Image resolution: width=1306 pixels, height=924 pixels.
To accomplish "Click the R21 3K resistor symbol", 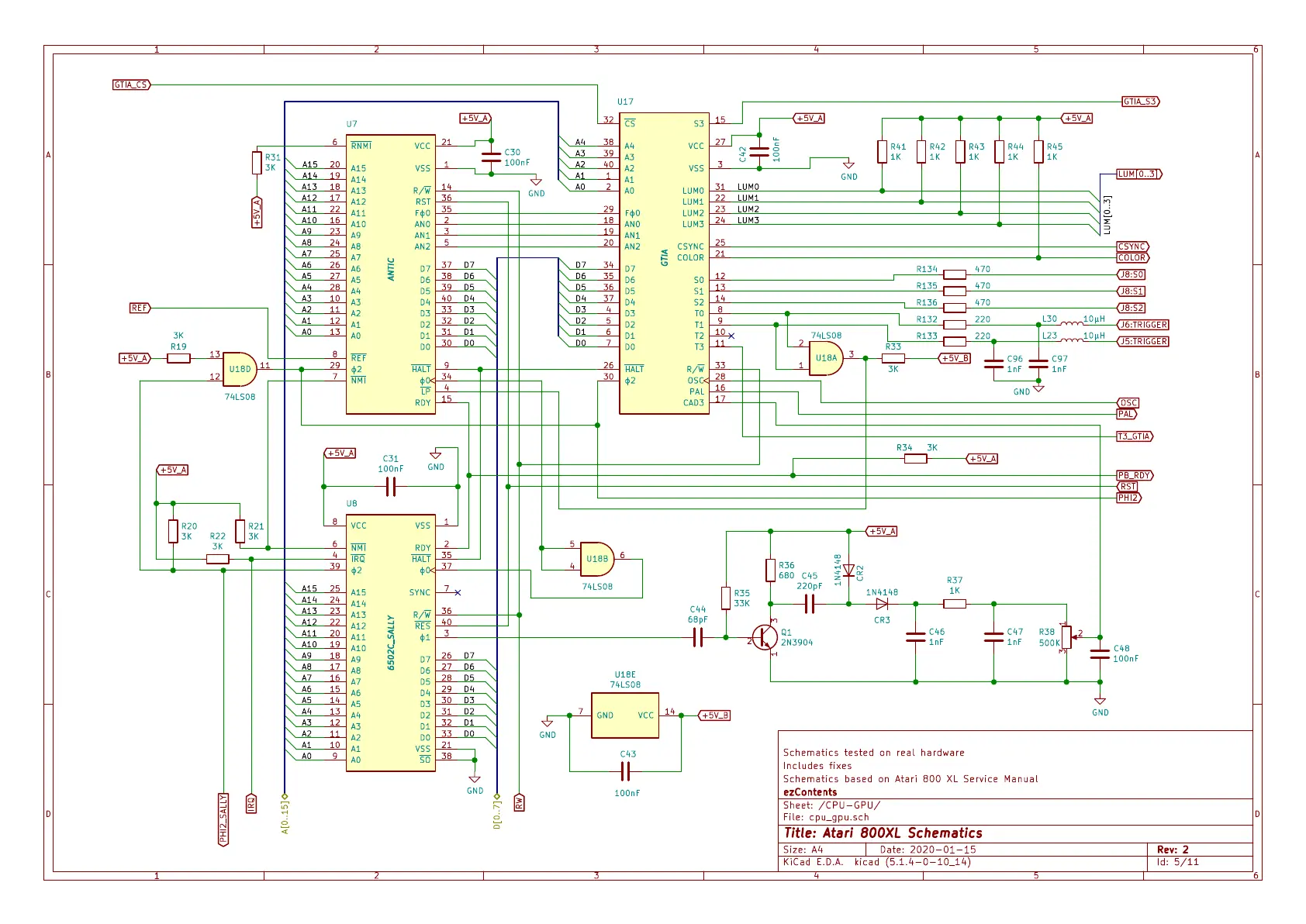I will pyautogui.click(x=240, y=532).
